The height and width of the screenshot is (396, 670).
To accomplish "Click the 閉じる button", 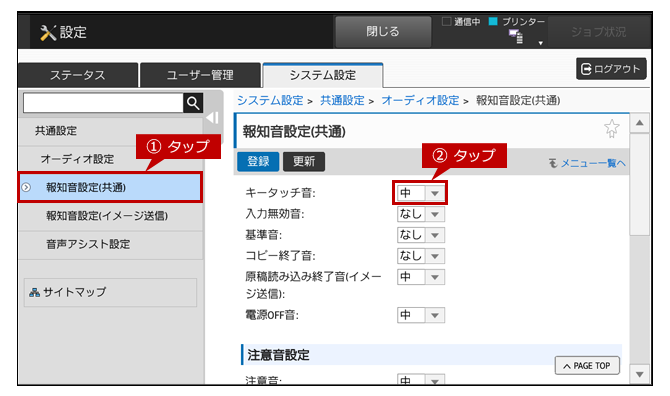I will 382,32.
